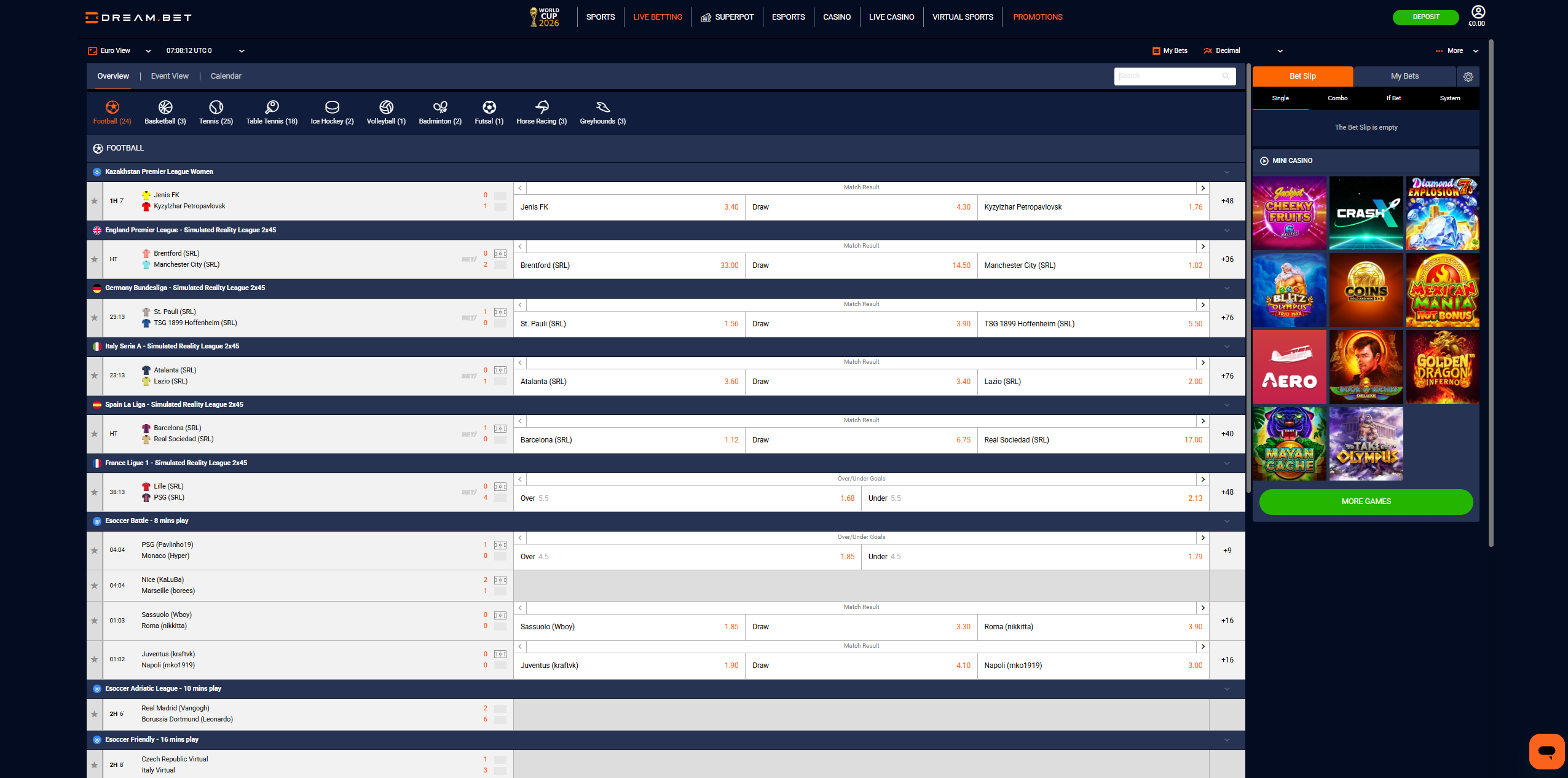
Task: Open +76 more markets for St. Pauli
Action: click(x=1227, y=318)
